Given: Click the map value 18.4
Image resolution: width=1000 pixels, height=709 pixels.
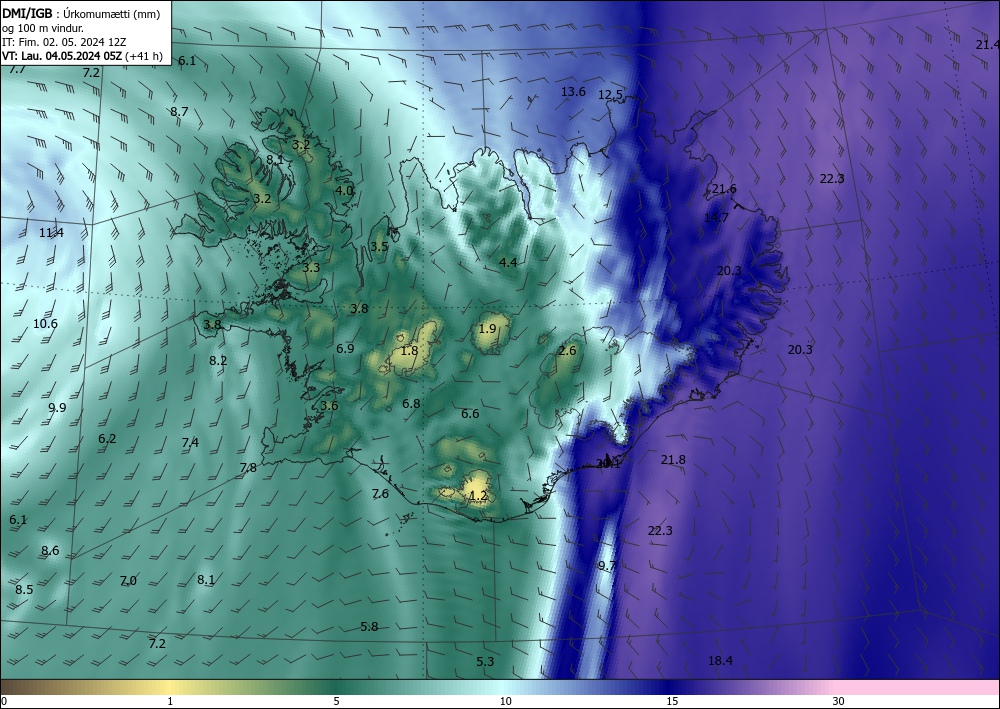Looking at the screenshot, I should [721, 661].
